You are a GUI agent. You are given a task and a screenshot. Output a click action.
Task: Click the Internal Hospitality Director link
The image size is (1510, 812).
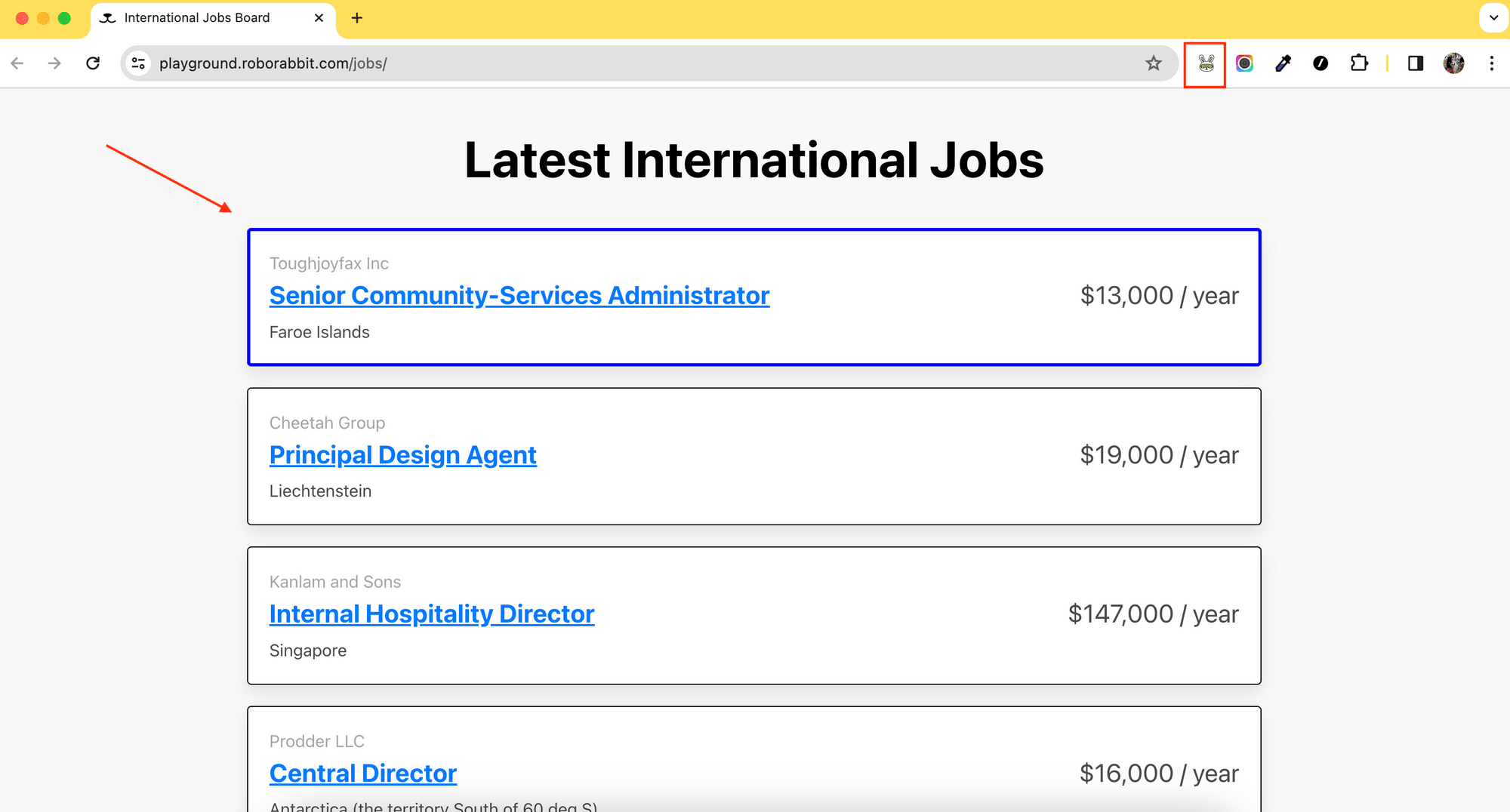[431, 614]
